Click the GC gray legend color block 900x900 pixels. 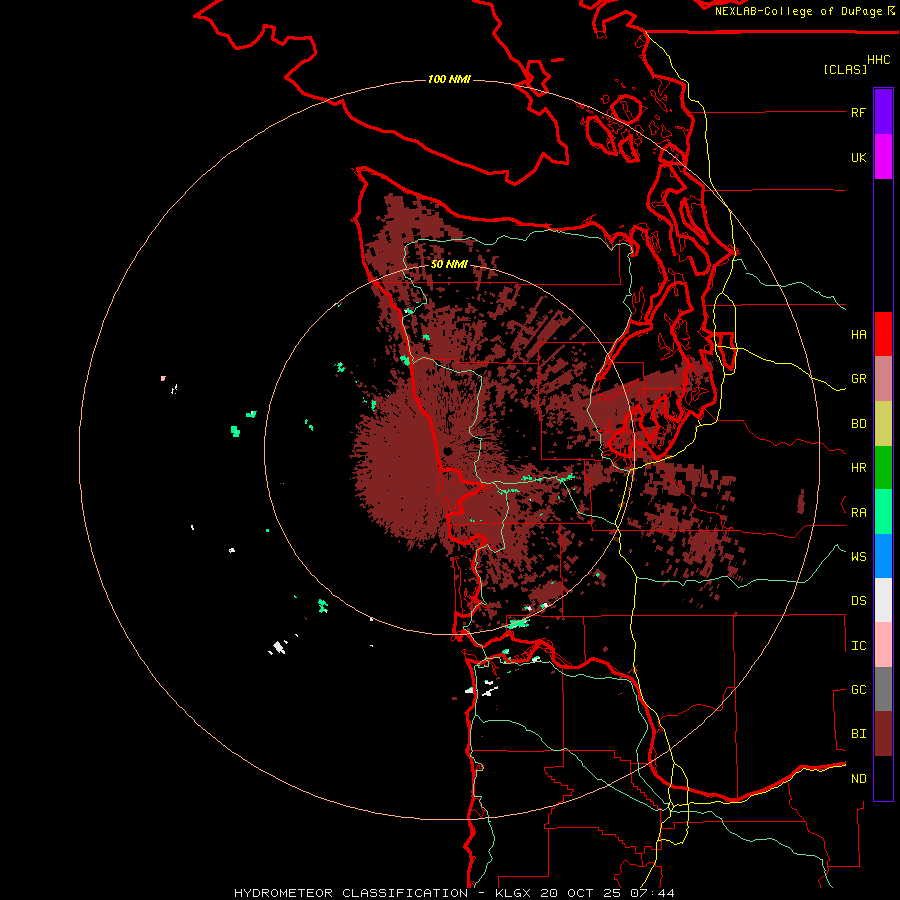pyautogui.click(x=883, y=689)
